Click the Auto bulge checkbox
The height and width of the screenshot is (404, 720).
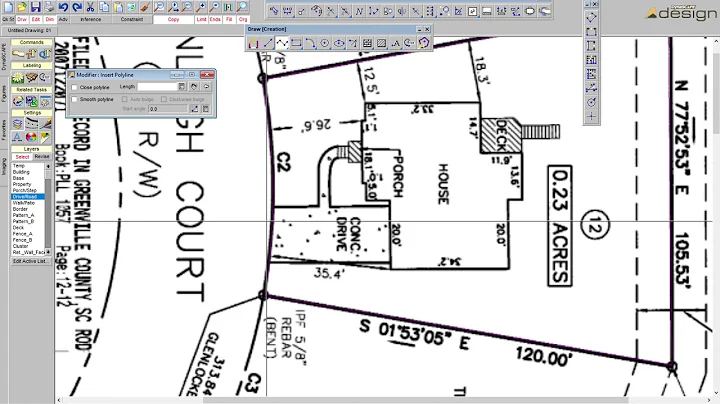[124, 99]
